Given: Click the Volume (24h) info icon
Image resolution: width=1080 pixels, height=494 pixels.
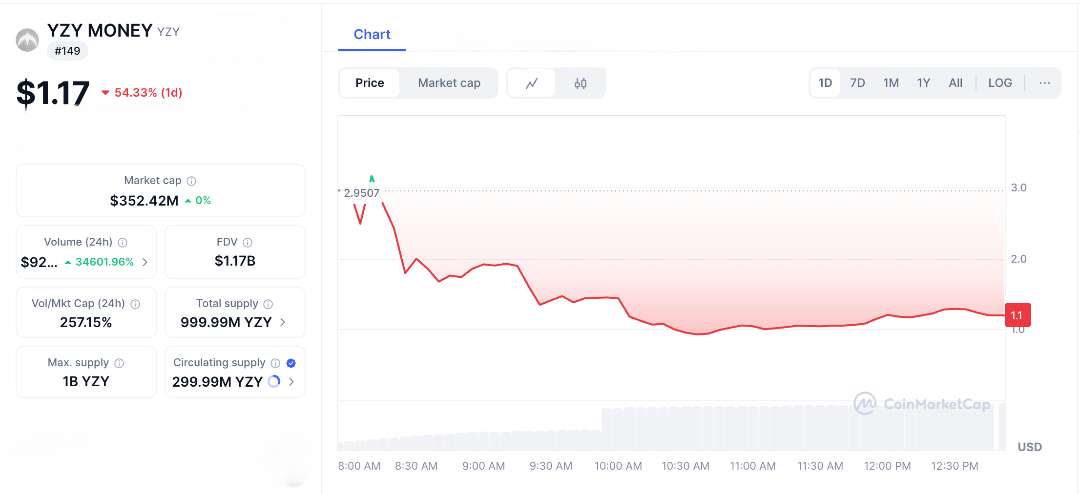Looking at the screenshot, I should [x=123, y=243].
